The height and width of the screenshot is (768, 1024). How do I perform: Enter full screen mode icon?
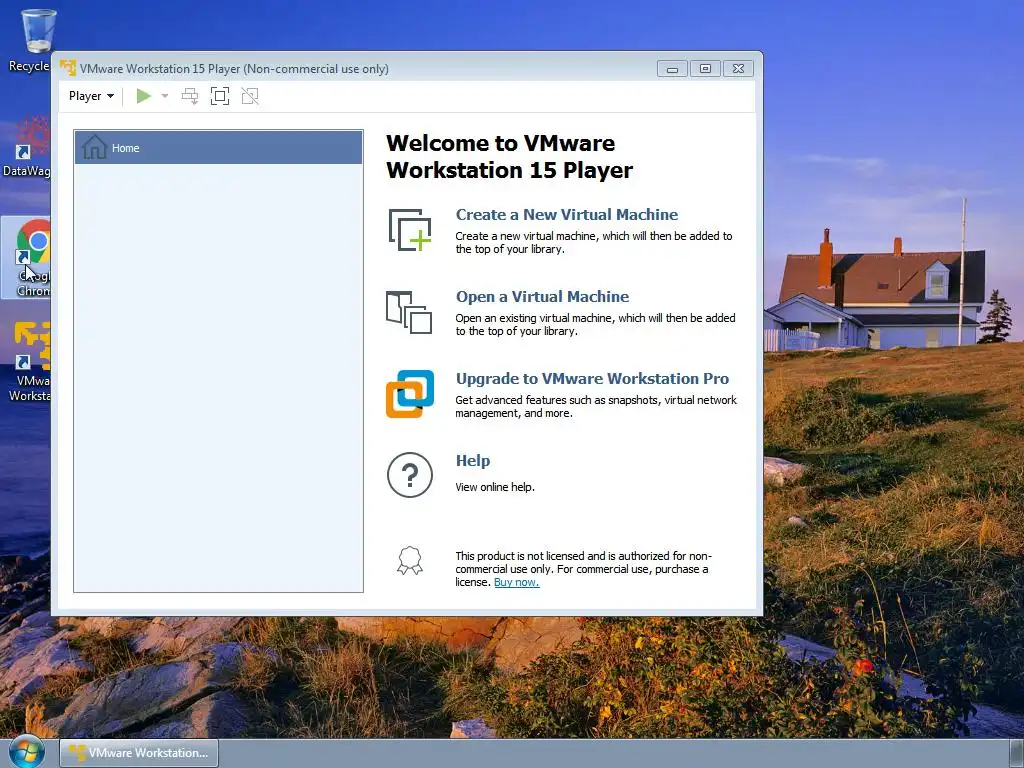pyautogui.click(x=220, y=97)
